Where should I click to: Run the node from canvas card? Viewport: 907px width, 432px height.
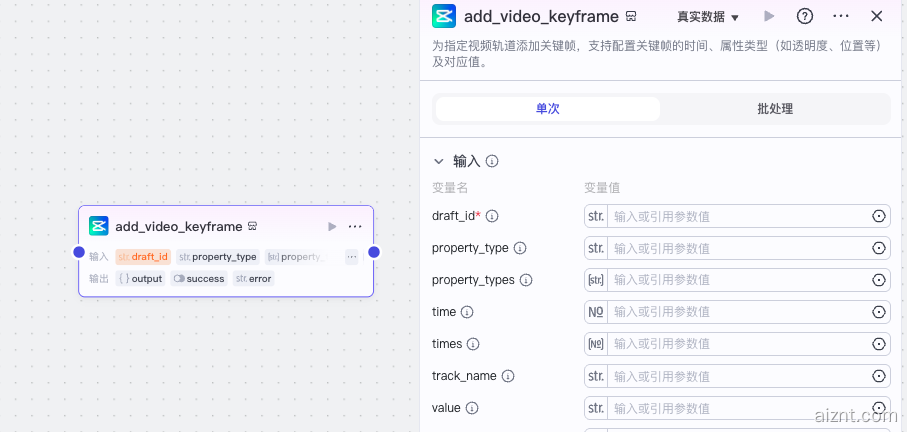332,227
